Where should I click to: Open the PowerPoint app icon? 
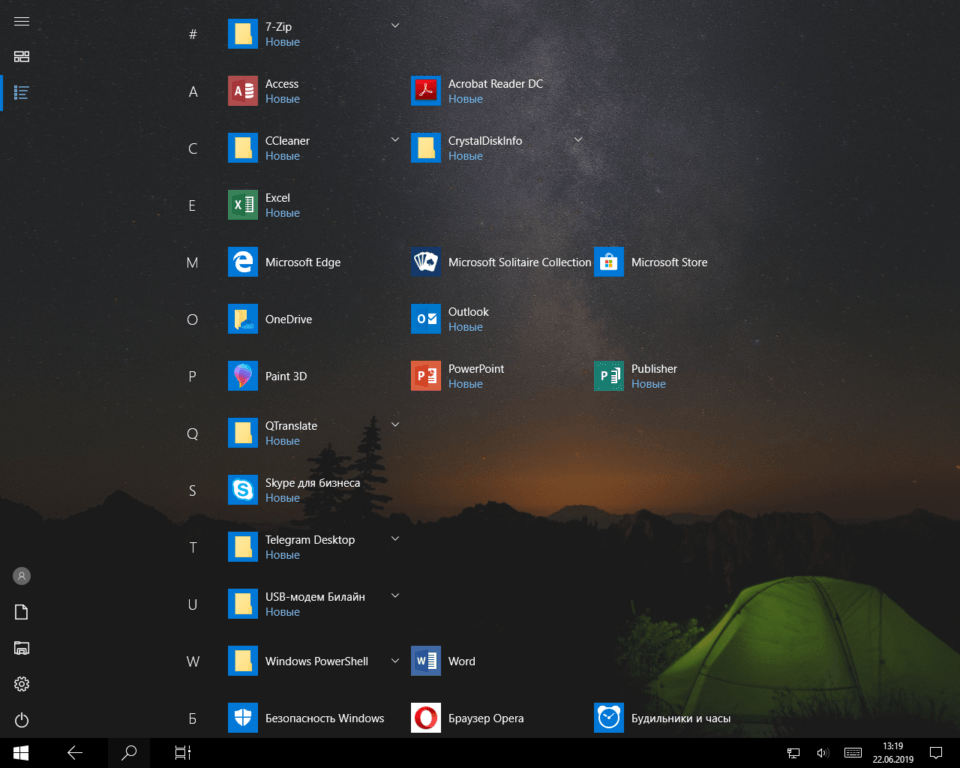(426, 376)
